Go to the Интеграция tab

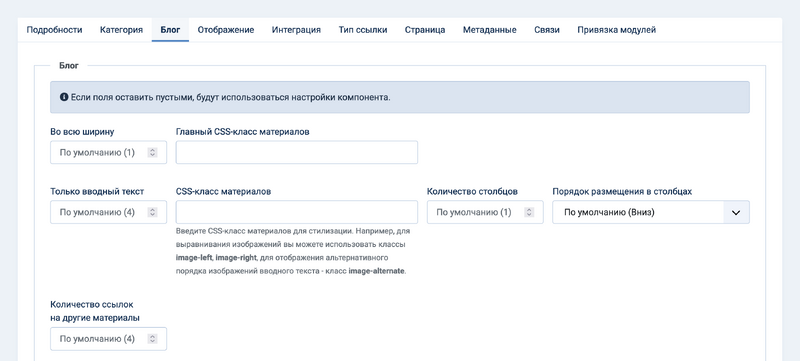click(296, 30)
